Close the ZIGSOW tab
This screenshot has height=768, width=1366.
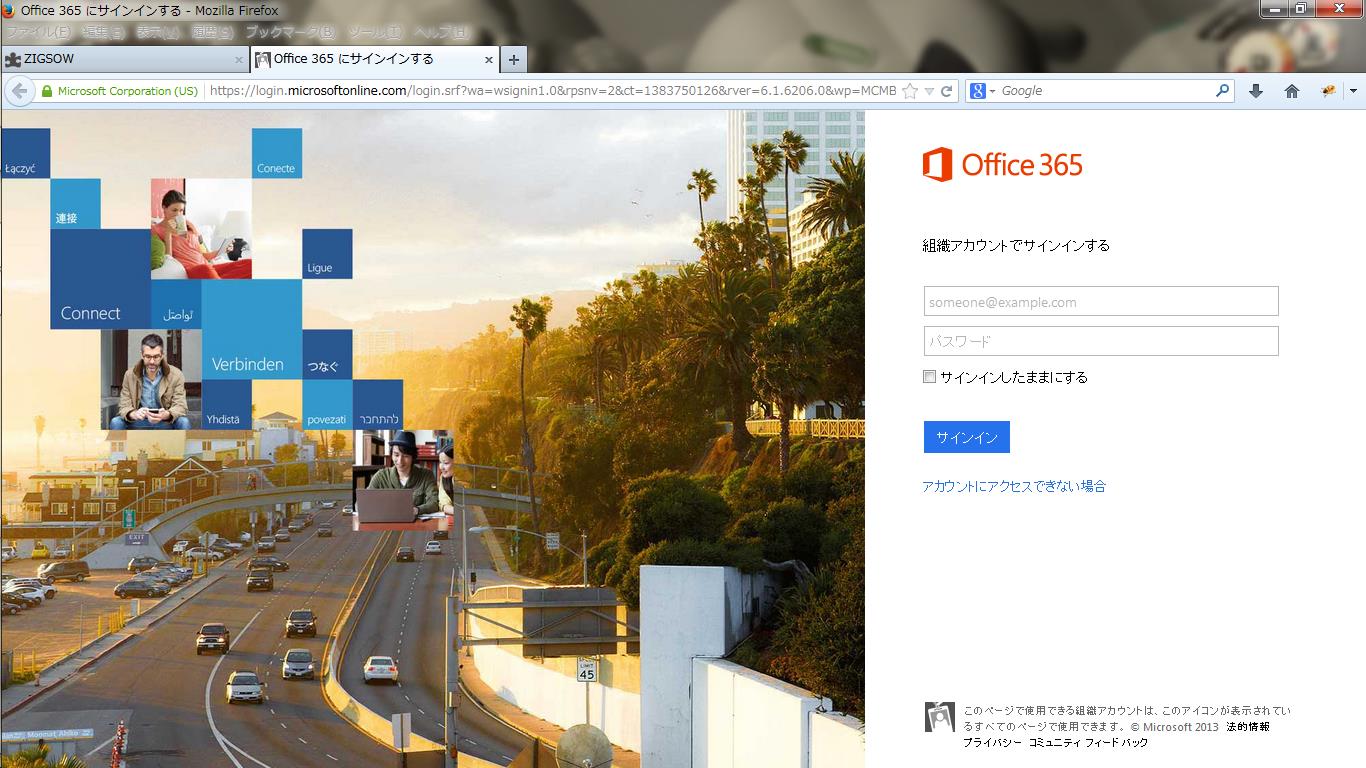tap(238, 60)
